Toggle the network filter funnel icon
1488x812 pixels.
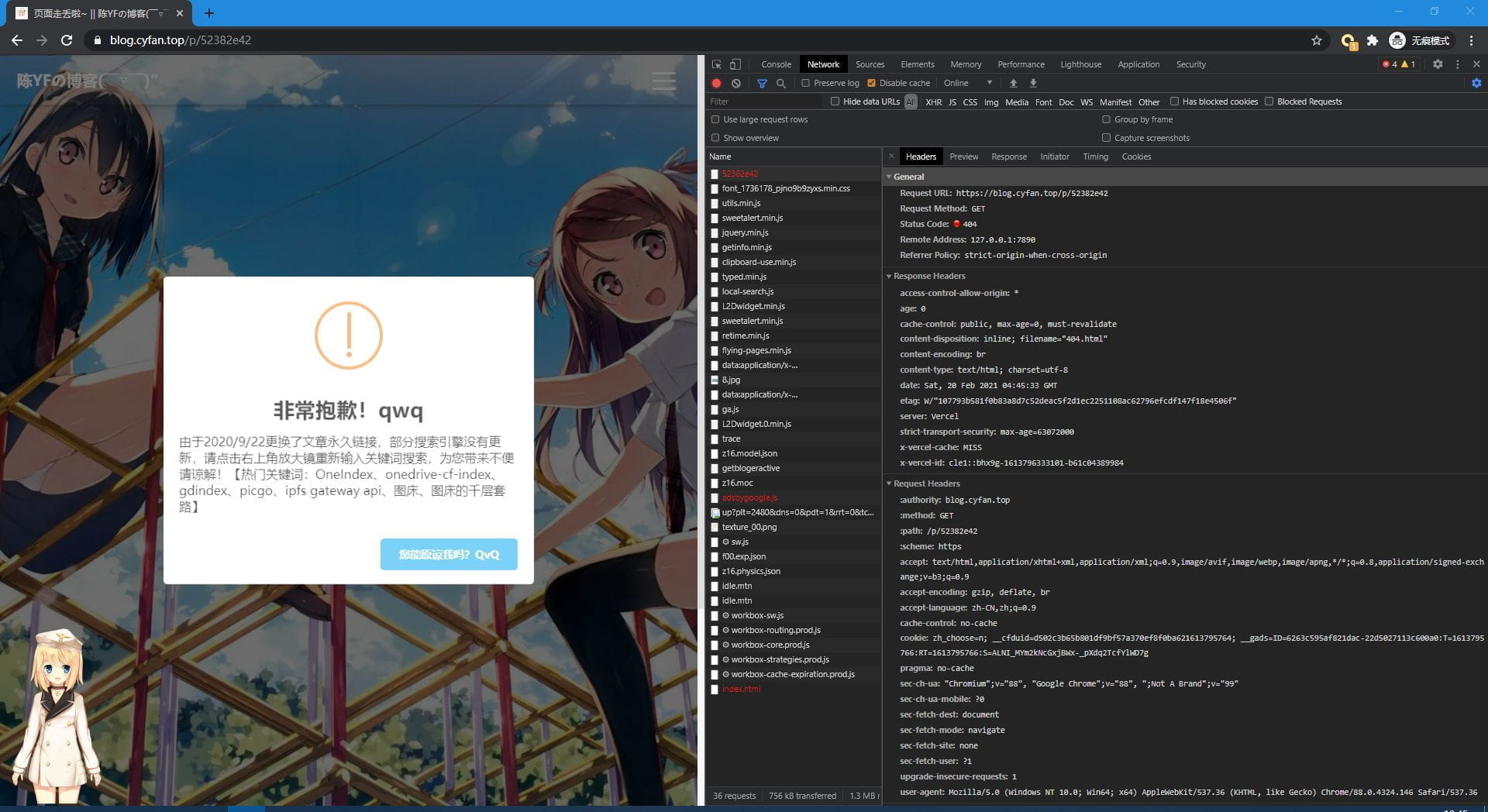coord(762,83)
